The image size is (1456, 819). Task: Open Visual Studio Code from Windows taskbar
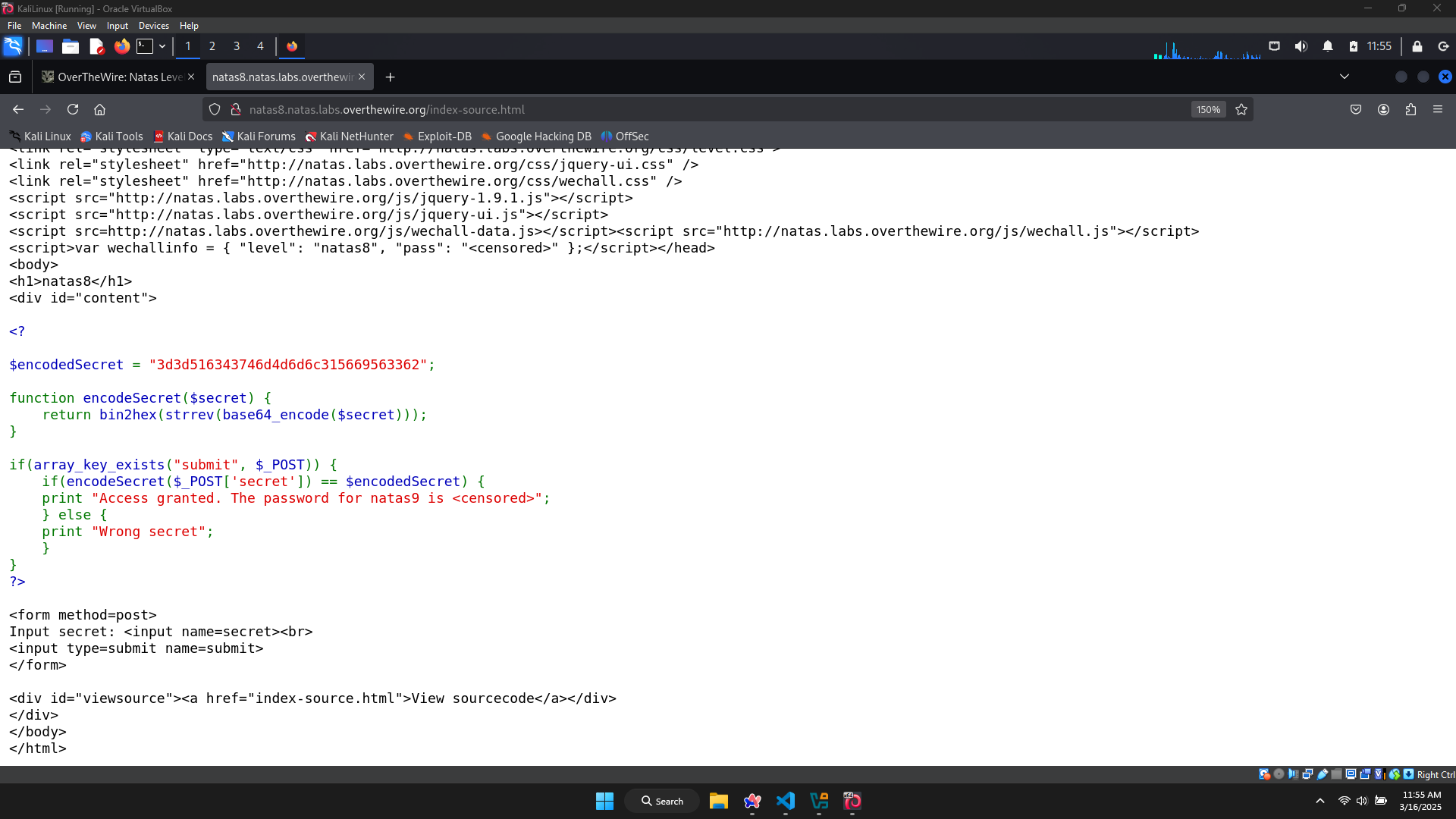click(x=786, y=801)
